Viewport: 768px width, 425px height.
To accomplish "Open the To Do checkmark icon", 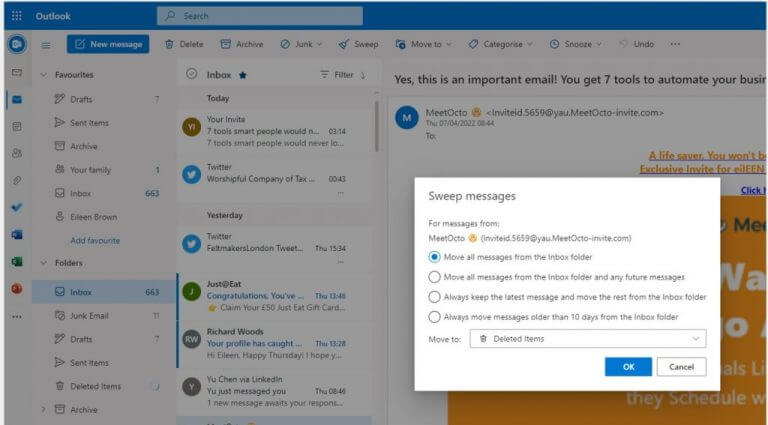I will (17, 207).
